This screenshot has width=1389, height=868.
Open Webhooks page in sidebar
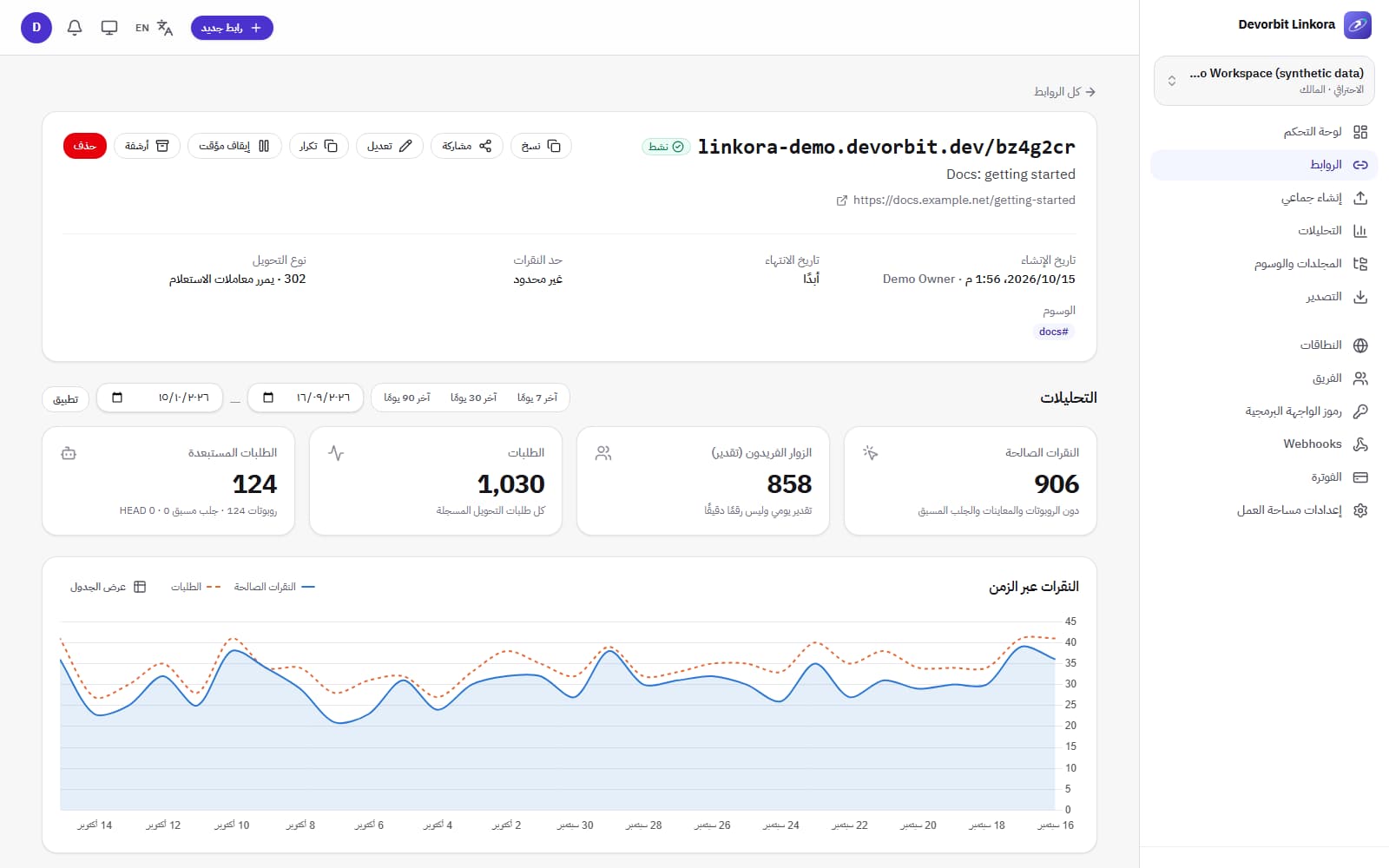[x=1264, y=444]
